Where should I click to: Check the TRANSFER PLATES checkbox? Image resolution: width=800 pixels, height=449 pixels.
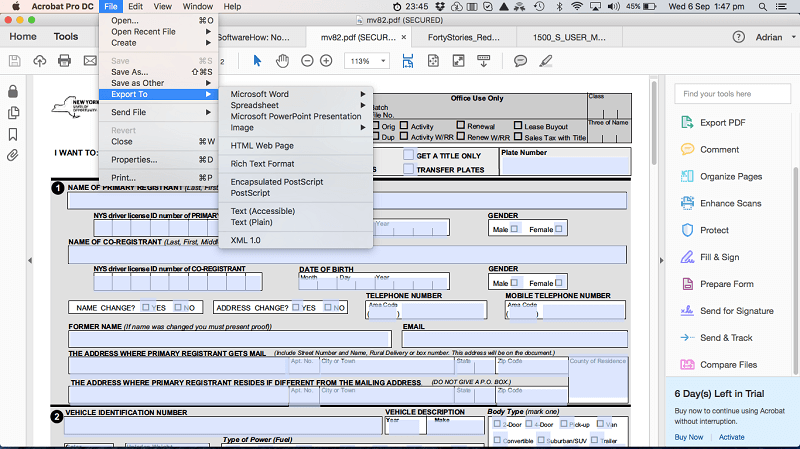pos(409,169)
